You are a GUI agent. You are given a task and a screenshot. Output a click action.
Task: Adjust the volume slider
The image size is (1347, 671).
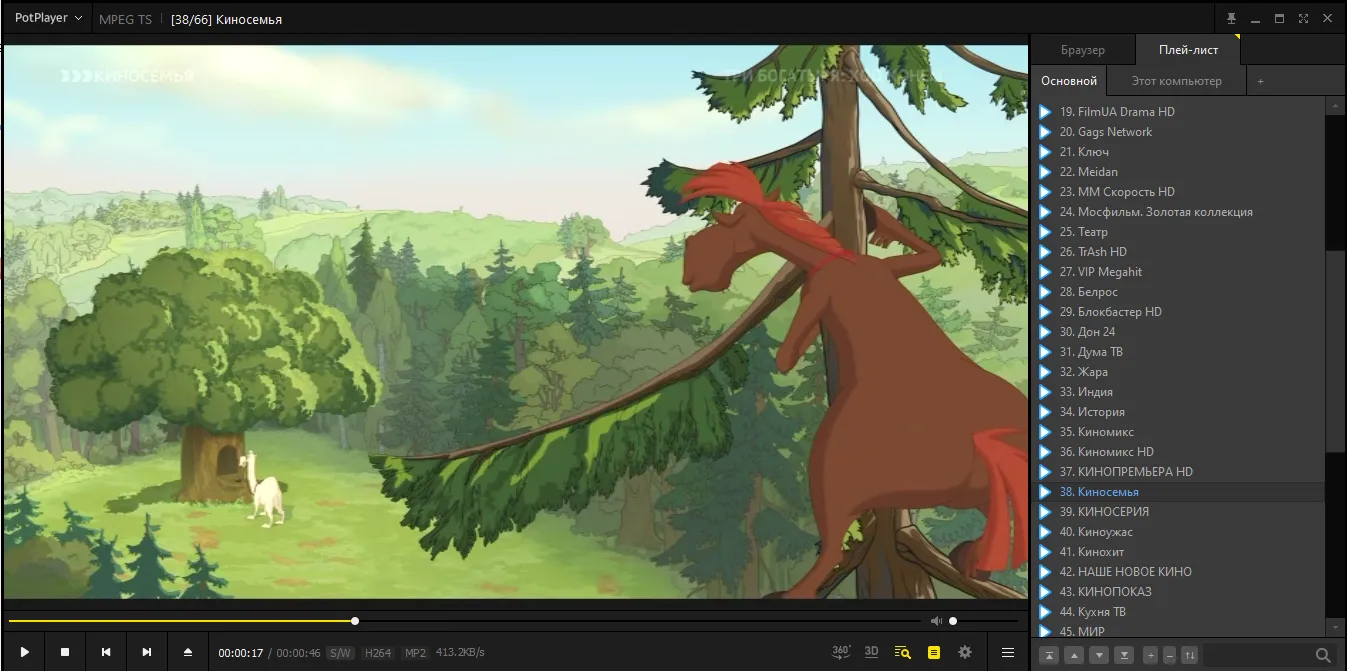(x=984, y=621)
